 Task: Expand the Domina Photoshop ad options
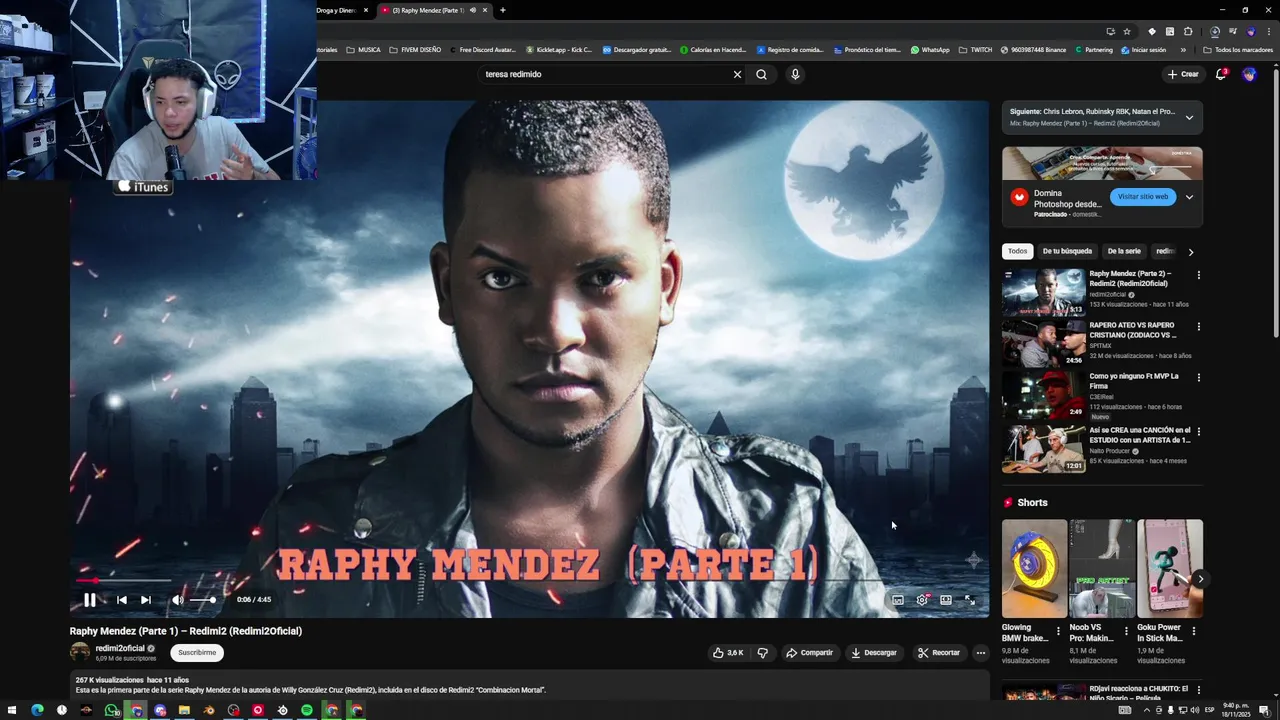pos(1189,197)
